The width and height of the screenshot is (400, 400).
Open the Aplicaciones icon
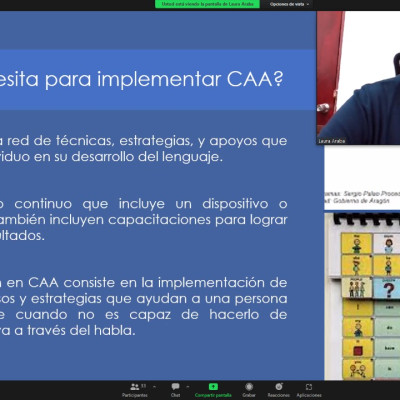pyautogui.click(x=309, y=387)
